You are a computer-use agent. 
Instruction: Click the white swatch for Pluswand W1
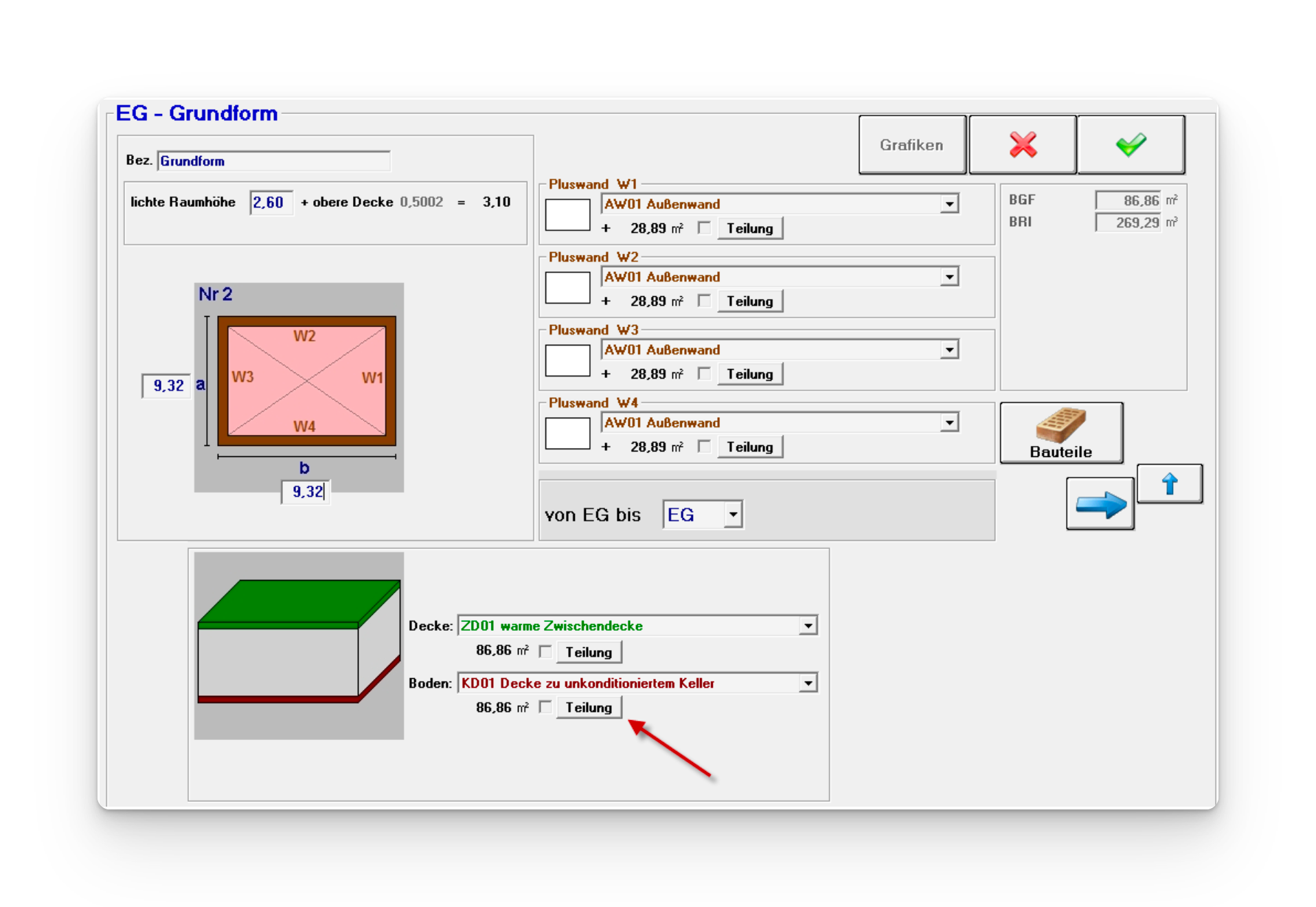567,215
